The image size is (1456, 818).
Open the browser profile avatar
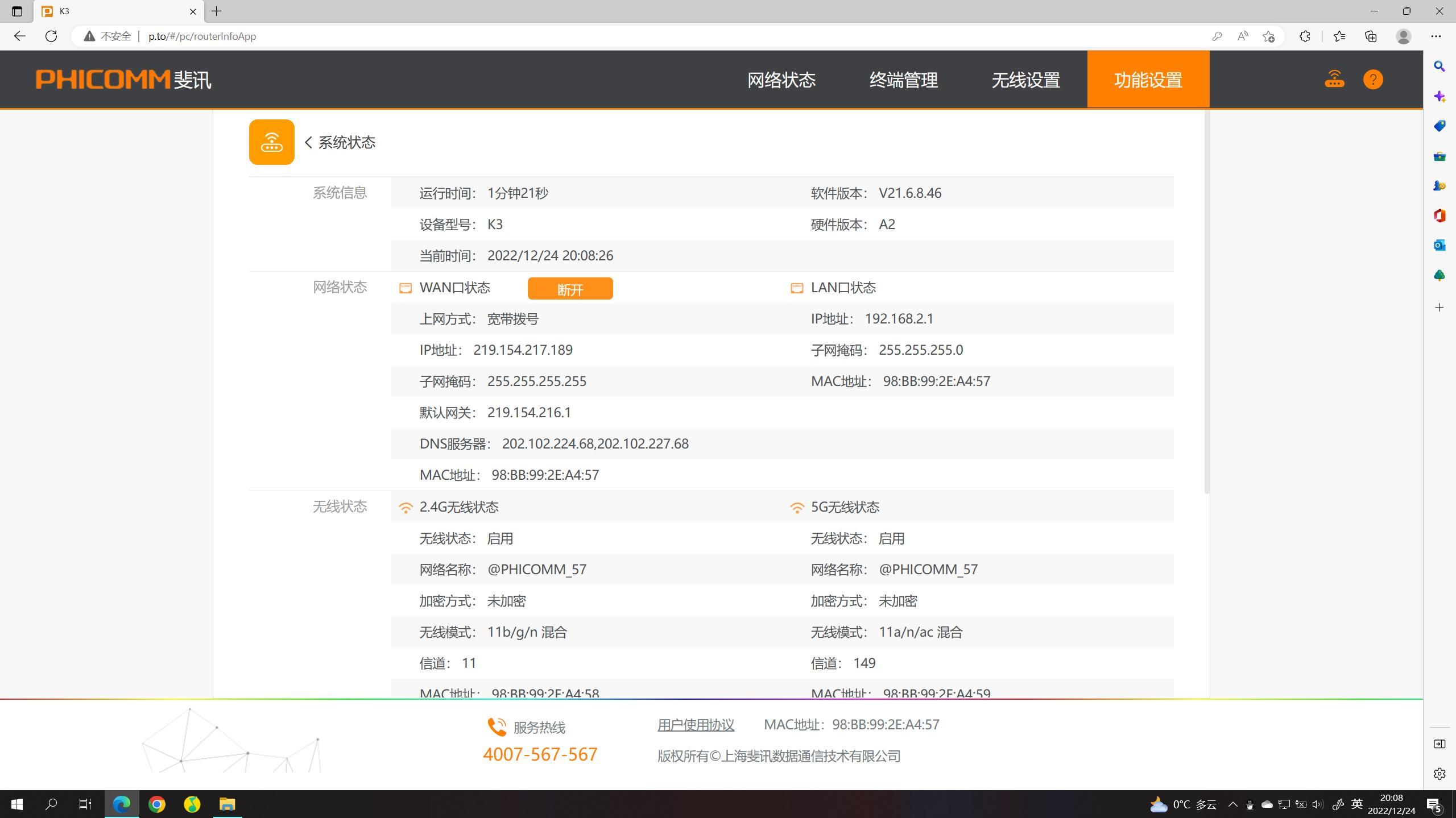click(1403, 36)
